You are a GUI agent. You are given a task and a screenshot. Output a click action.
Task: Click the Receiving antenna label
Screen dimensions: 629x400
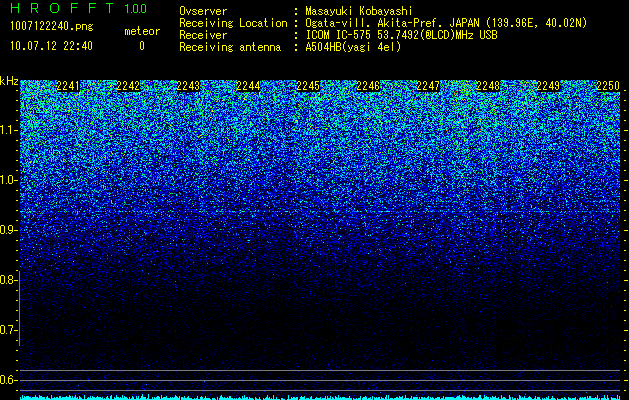coord(230,47)
